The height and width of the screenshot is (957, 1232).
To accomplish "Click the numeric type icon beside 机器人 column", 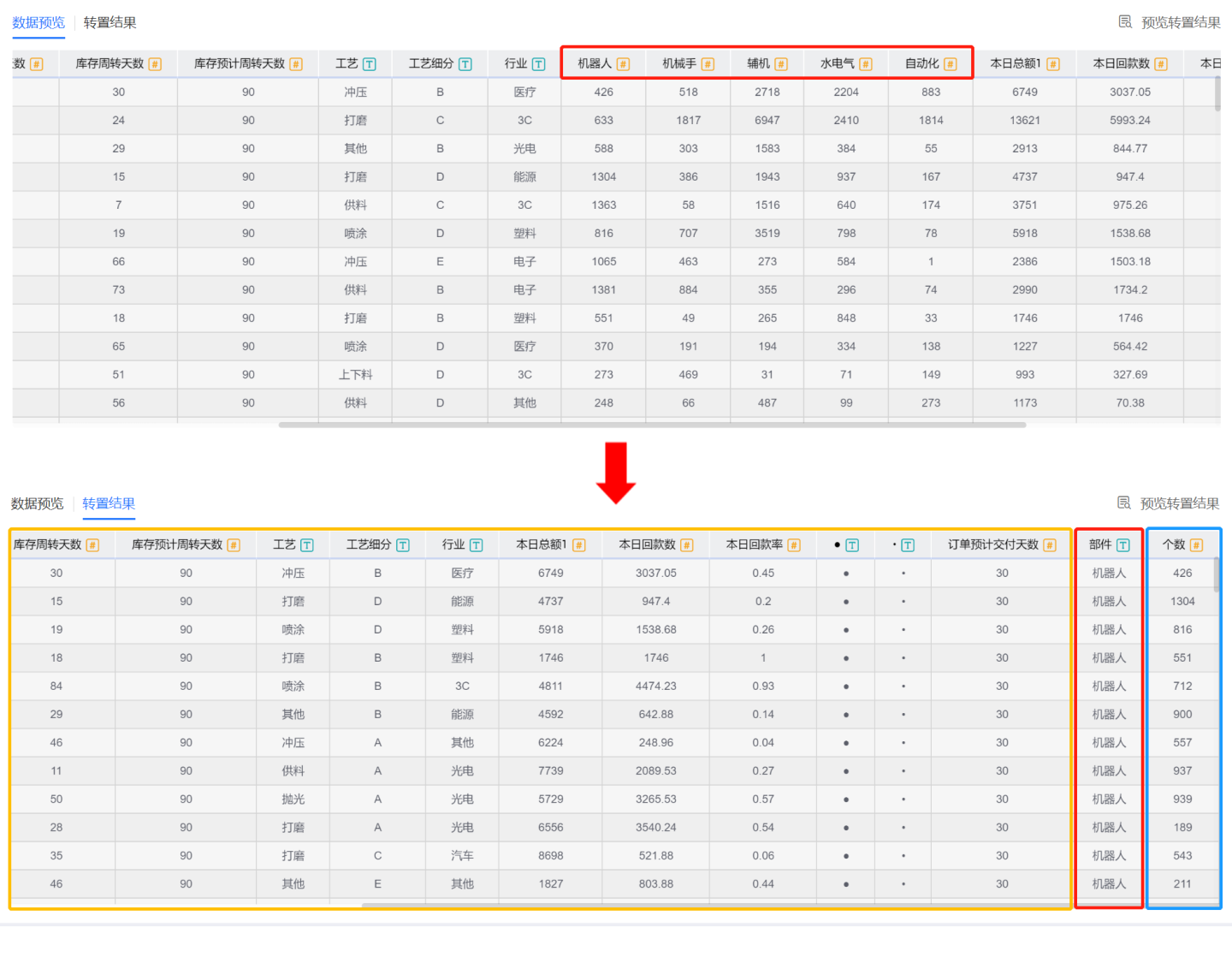I will pos(623,64).
